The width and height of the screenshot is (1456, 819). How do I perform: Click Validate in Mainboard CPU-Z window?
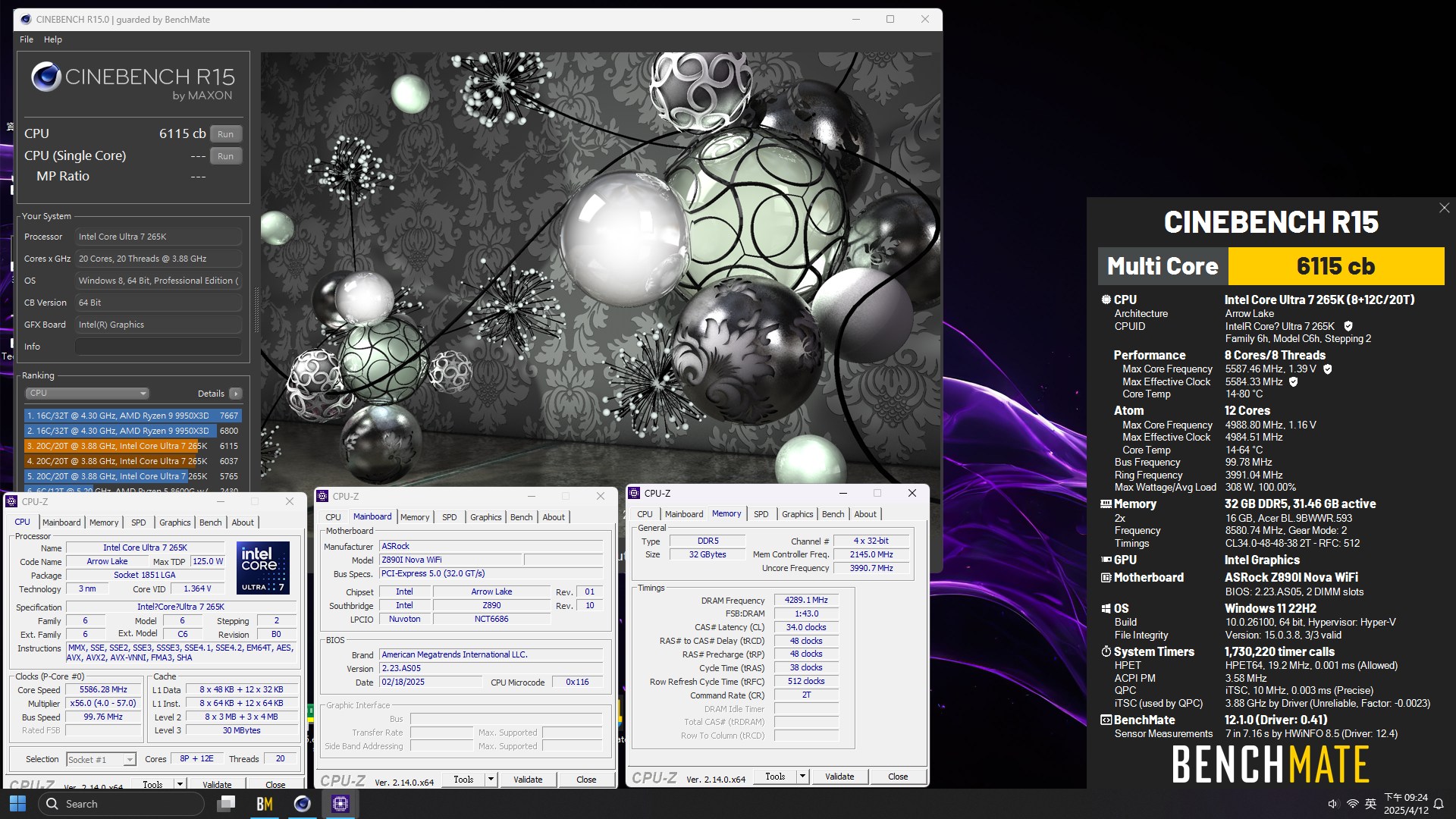pos(528,780)
